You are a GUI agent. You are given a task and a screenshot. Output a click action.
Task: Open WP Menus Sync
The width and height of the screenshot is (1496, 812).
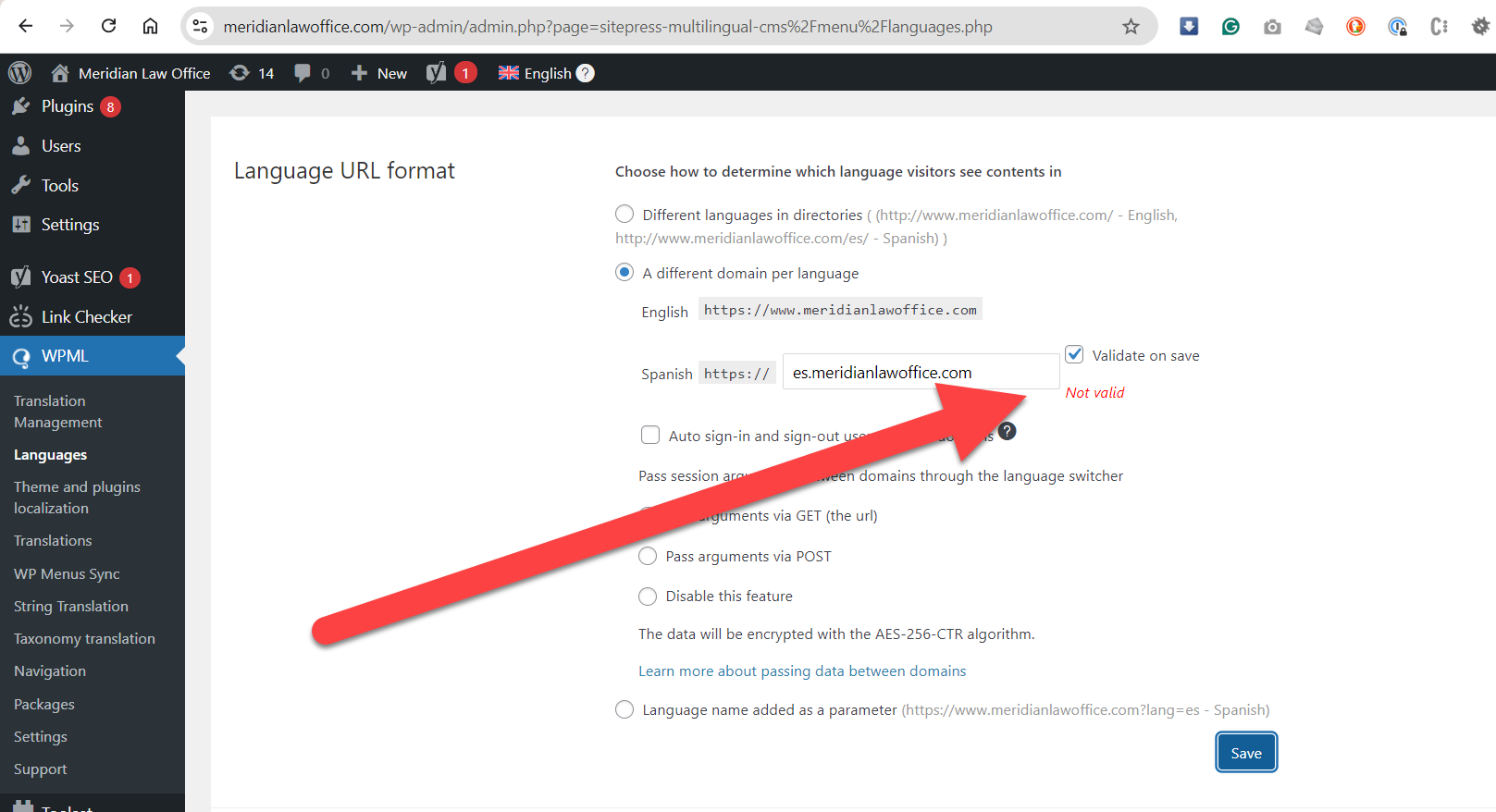click(67, 574)
